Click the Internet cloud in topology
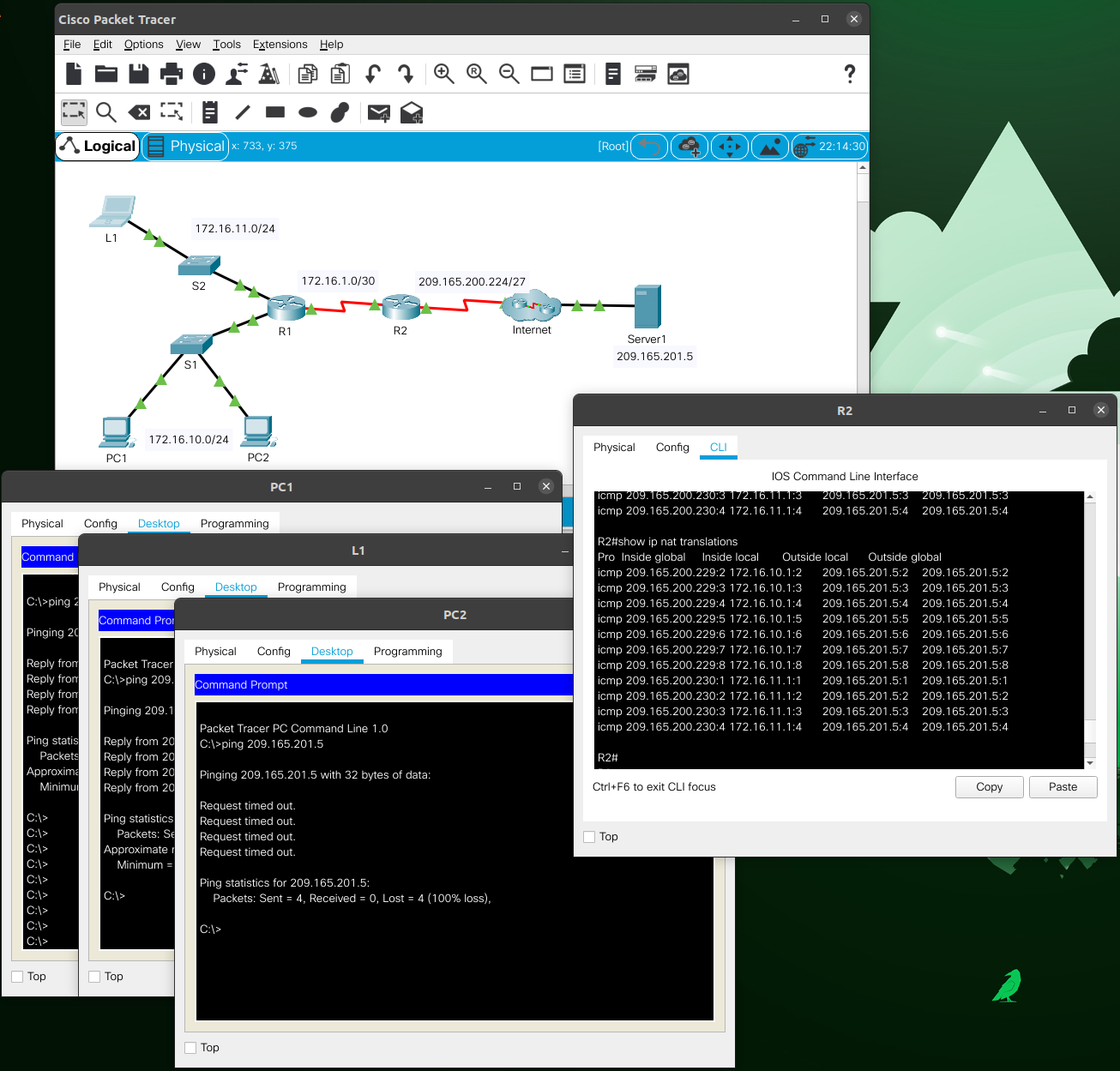 pyautogui.click(x=532, y=305)
